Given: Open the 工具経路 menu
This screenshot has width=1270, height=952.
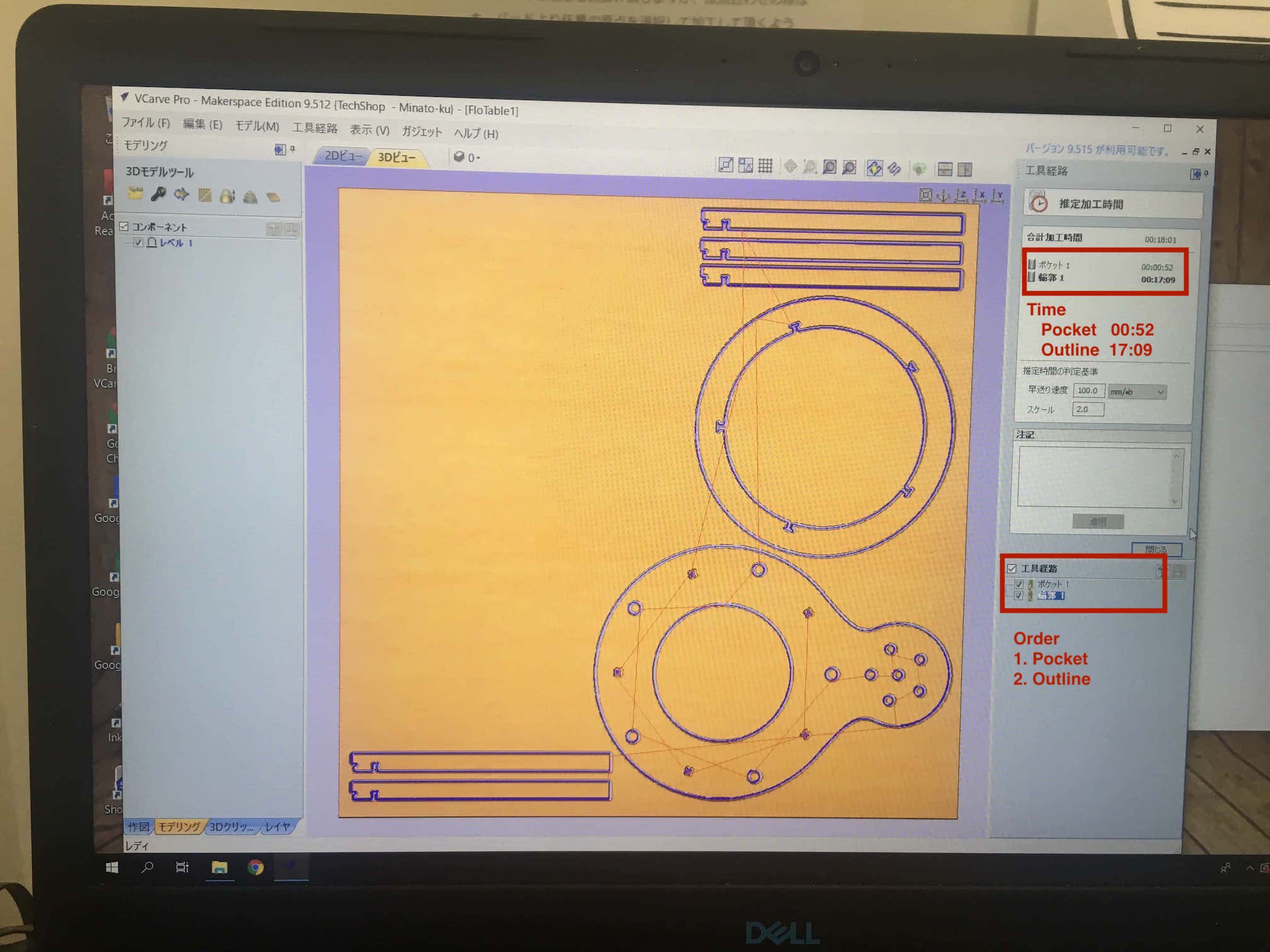Looking at the screenshot, I should point(314,128).
